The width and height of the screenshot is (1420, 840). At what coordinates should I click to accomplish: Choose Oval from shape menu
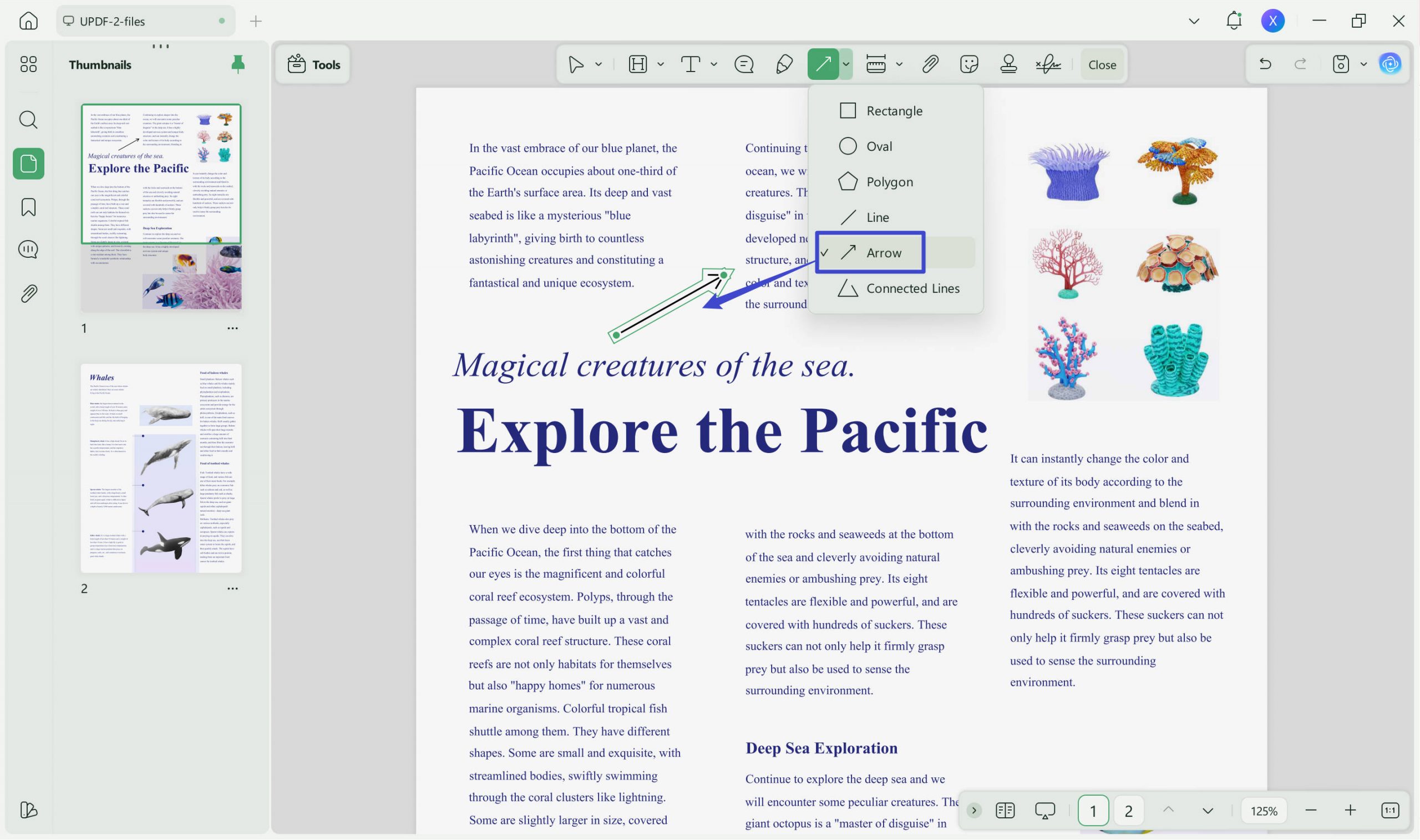[896, 146]
